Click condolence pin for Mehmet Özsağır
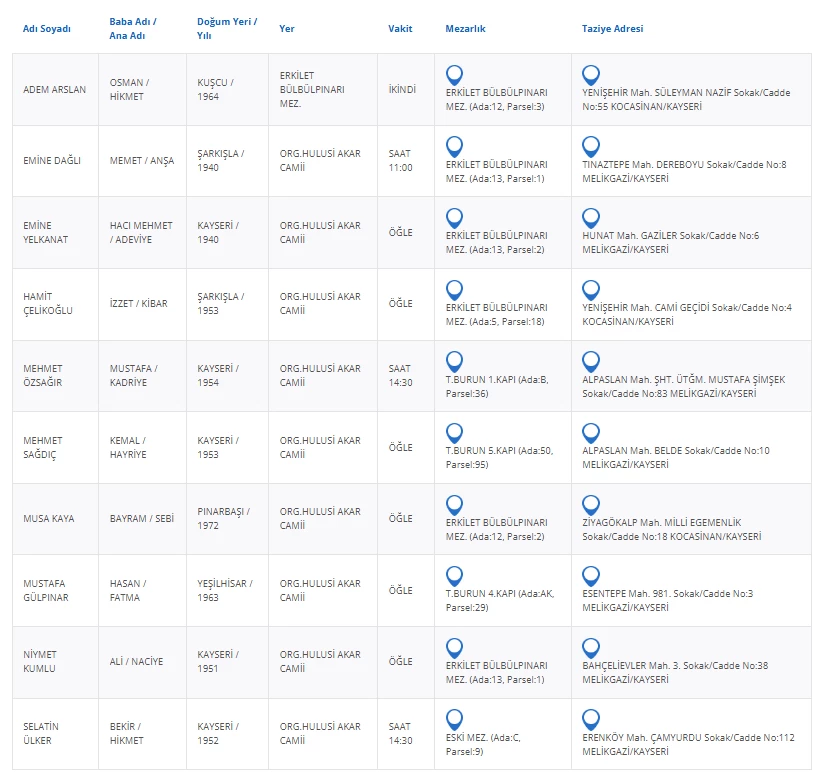This screenshot has width=817, height=777. point(591,362)
